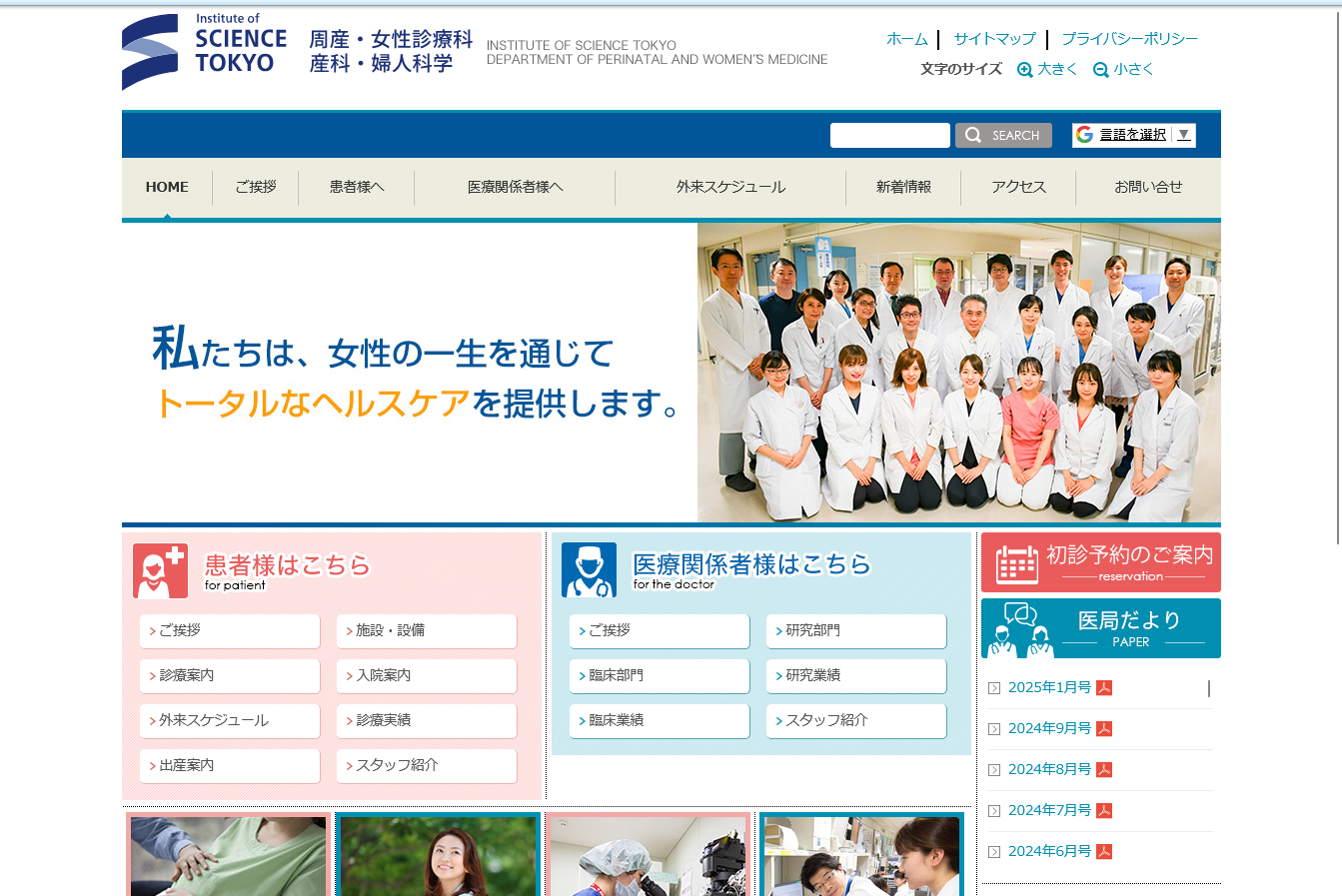Image resolution: width=1342 pixels, height=896 pixels.
Task: Open PDF icon beside 2024年9月号
Action: point(1104,728)
